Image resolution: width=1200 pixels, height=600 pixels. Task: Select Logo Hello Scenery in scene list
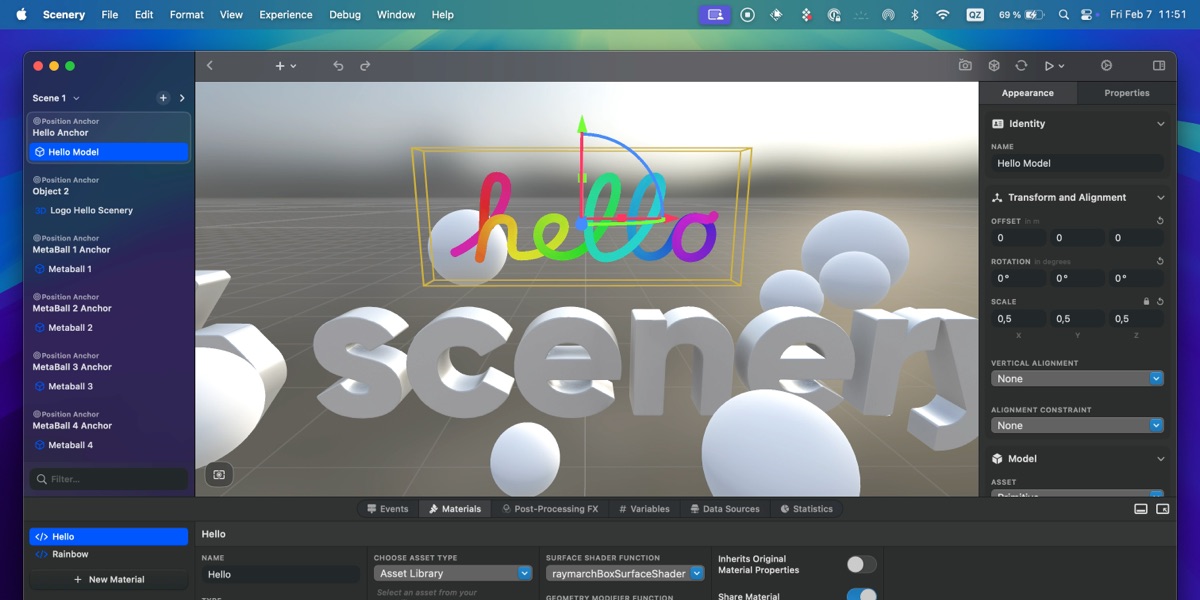tap(90, 211)
